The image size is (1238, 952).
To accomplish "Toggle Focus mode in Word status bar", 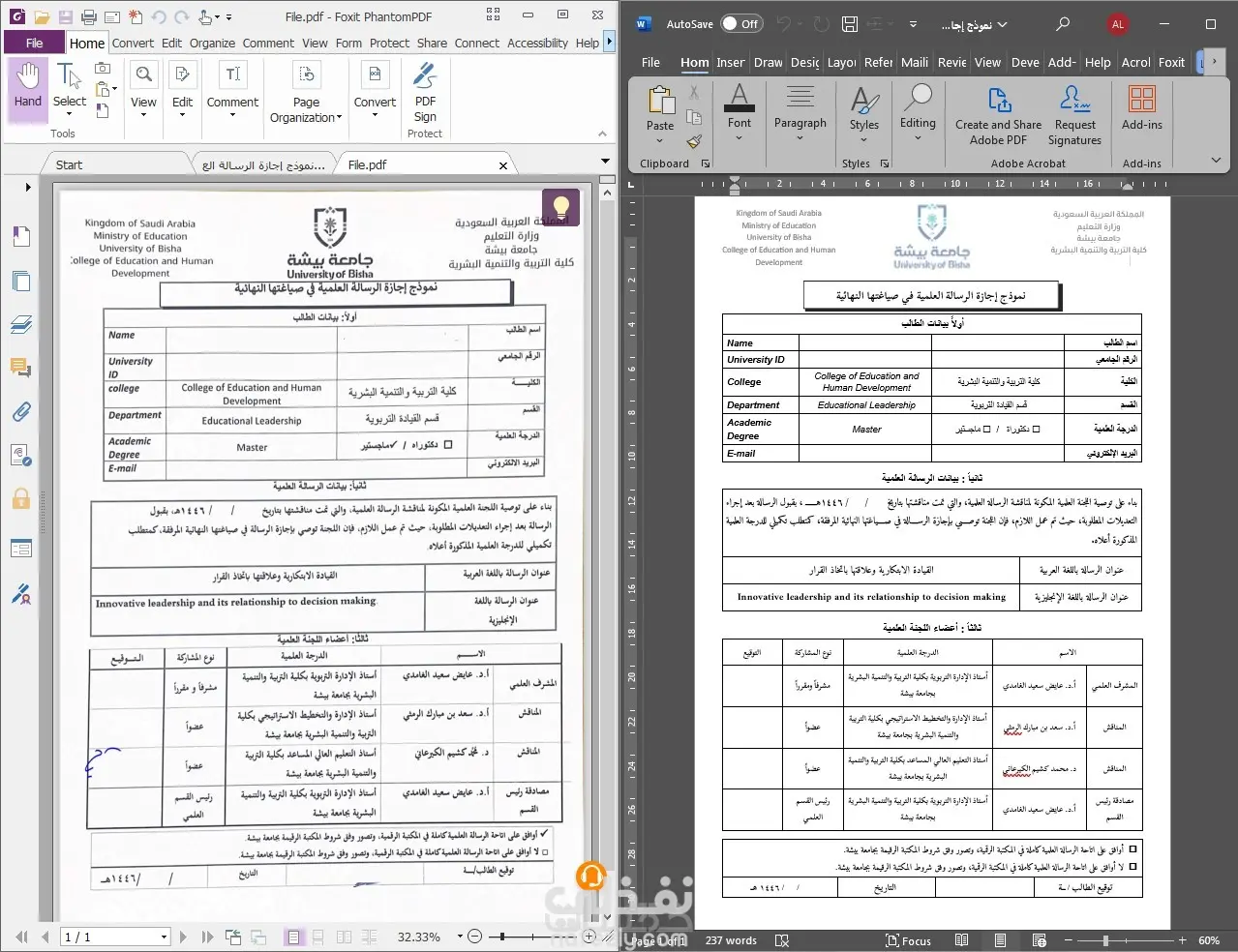I will point(908,940).
